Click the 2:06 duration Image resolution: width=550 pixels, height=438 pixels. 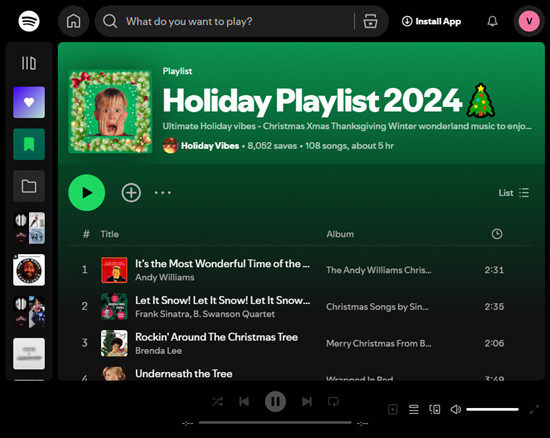pyautogui.click(x=494, y=343)
